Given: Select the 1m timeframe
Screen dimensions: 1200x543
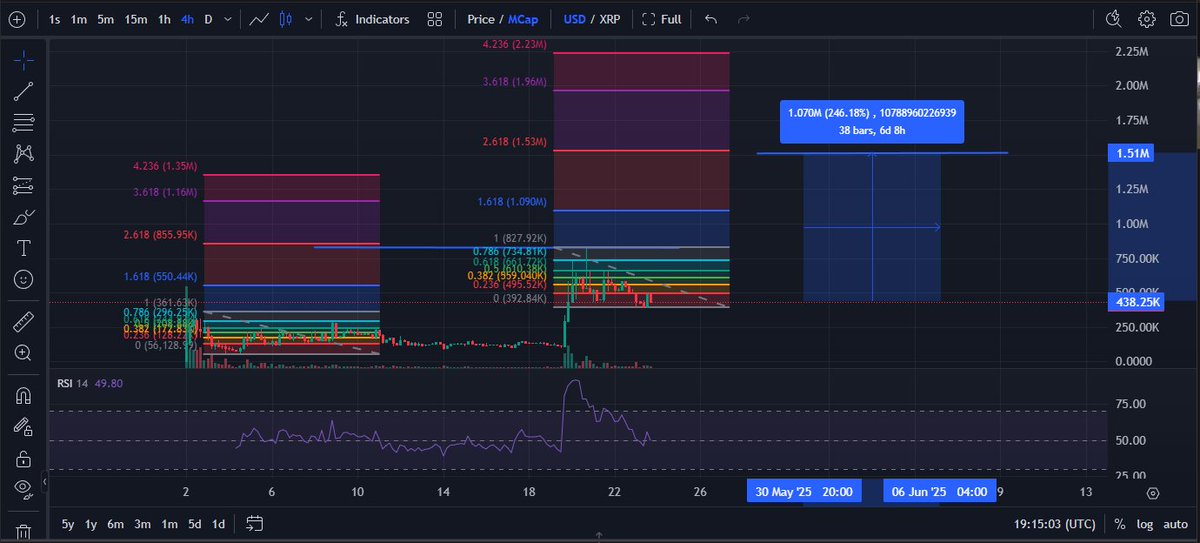Looking at the screenshot, I should click(78, 19).
